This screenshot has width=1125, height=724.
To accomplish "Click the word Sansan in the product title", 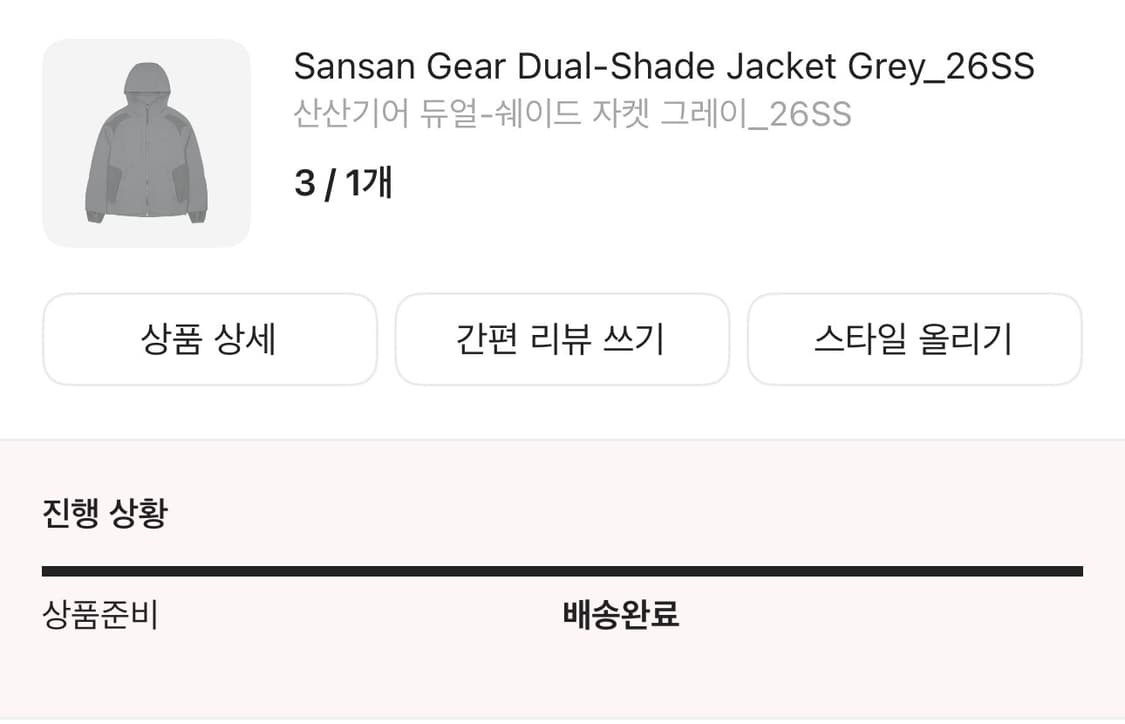I will point(354,67).
